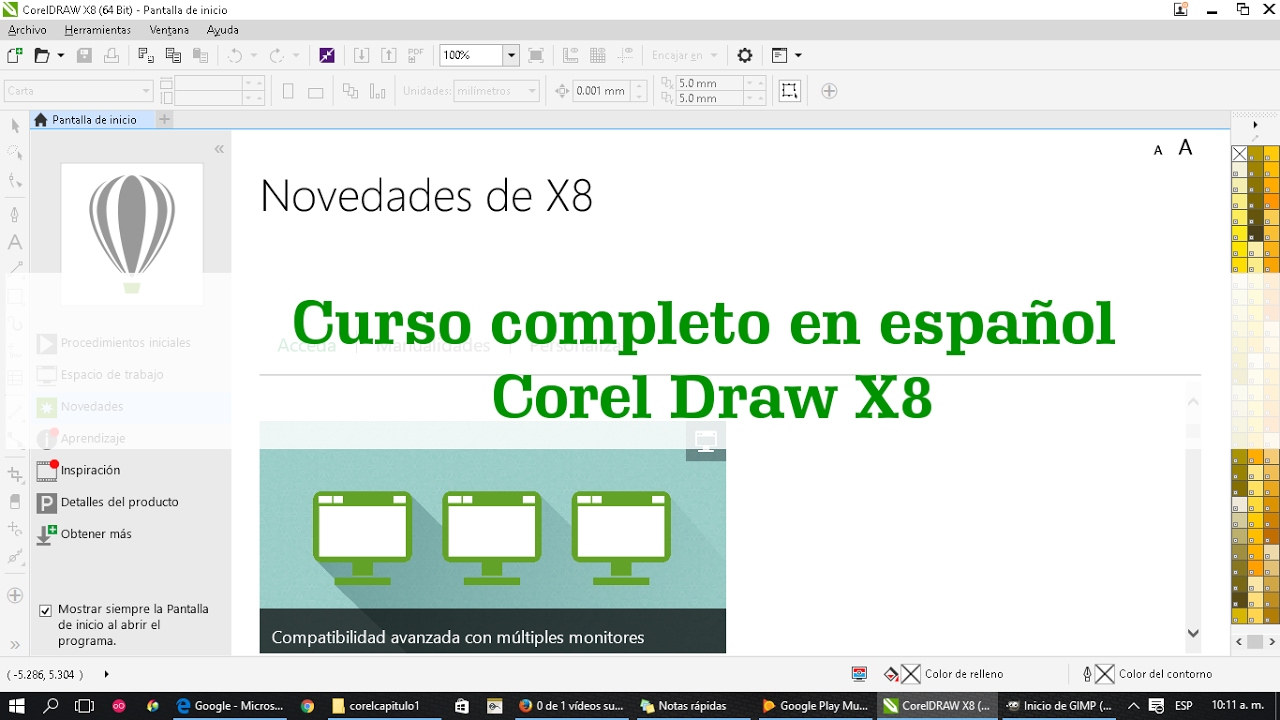Image resolution: width=1280 pixels, height=720 pixels.
Task: Uncheck Mostrar siempre la Pantalla de inicio
Action: 45,610
